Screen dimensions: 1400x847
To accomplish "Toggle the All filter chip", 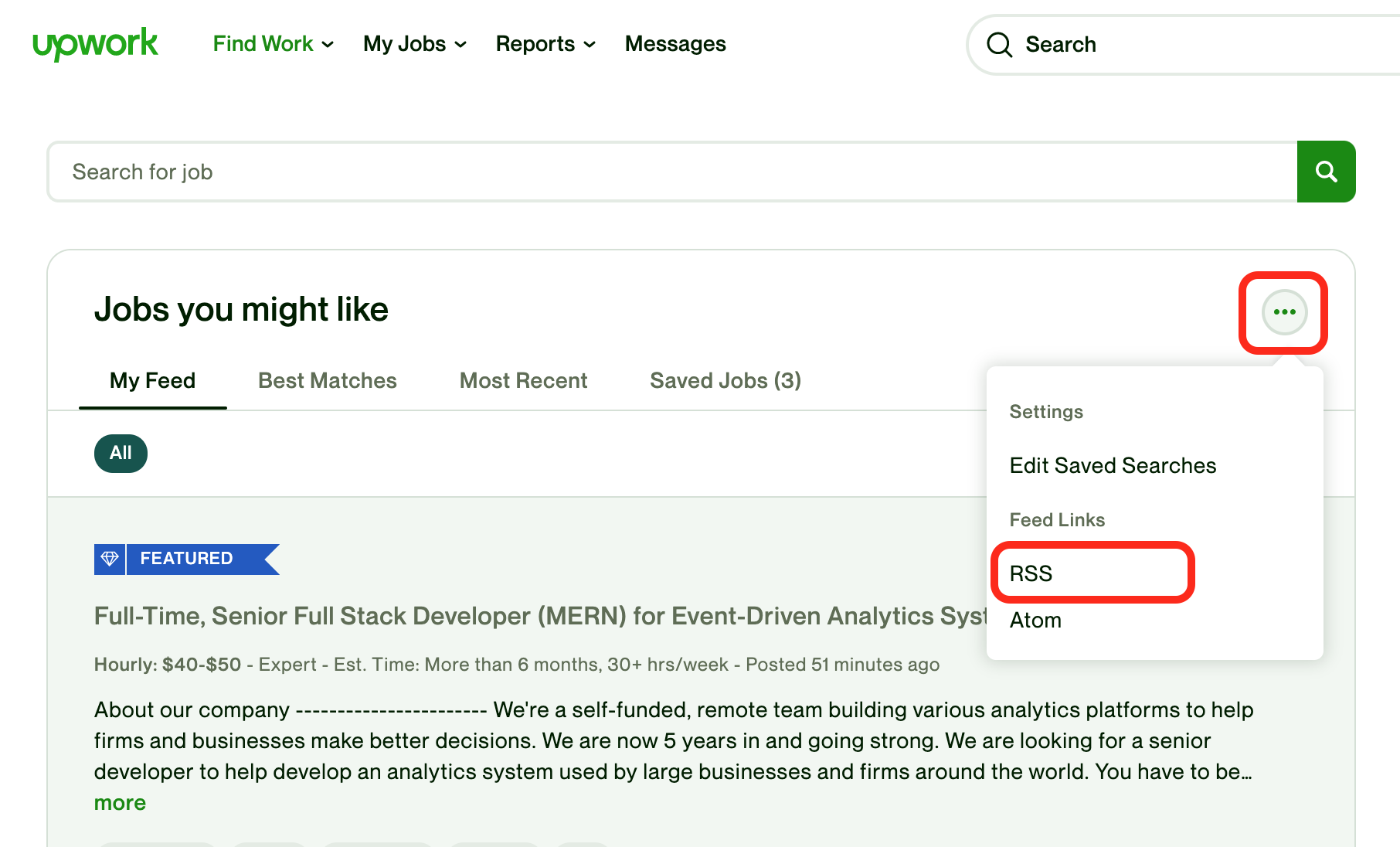I will pos(121,453).
